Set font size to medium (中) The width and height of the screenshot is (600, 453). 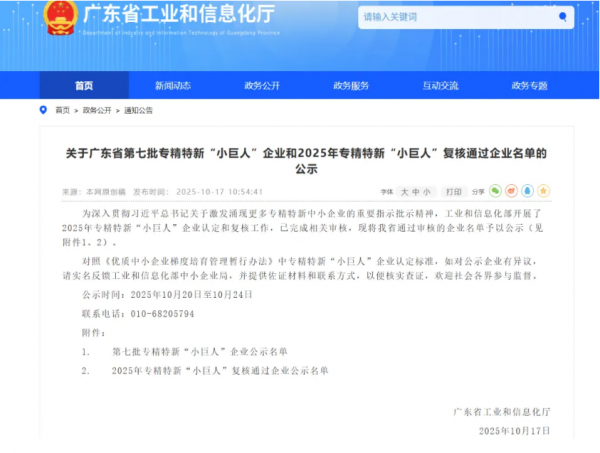tap(416, 190)
